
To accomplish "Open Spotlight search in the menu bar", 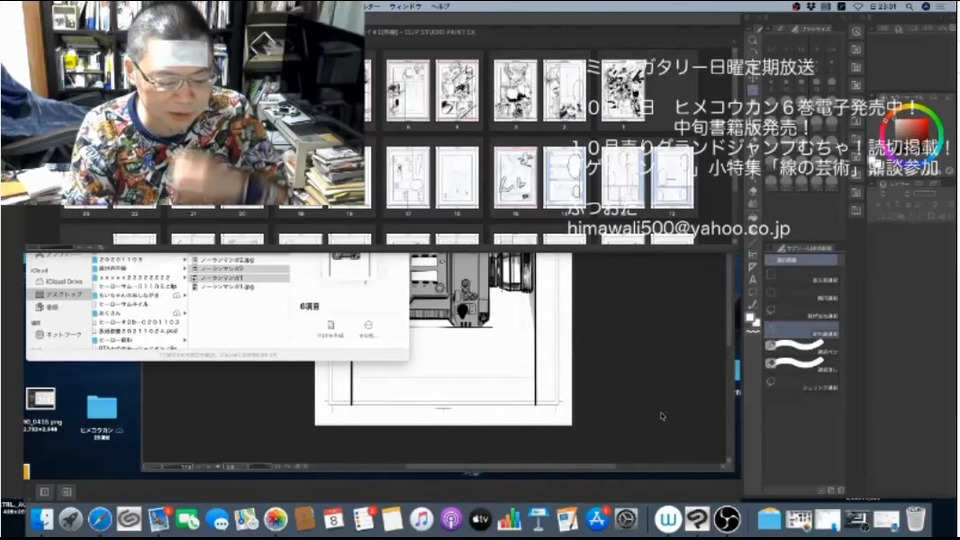I will click(x=909, y=6).
